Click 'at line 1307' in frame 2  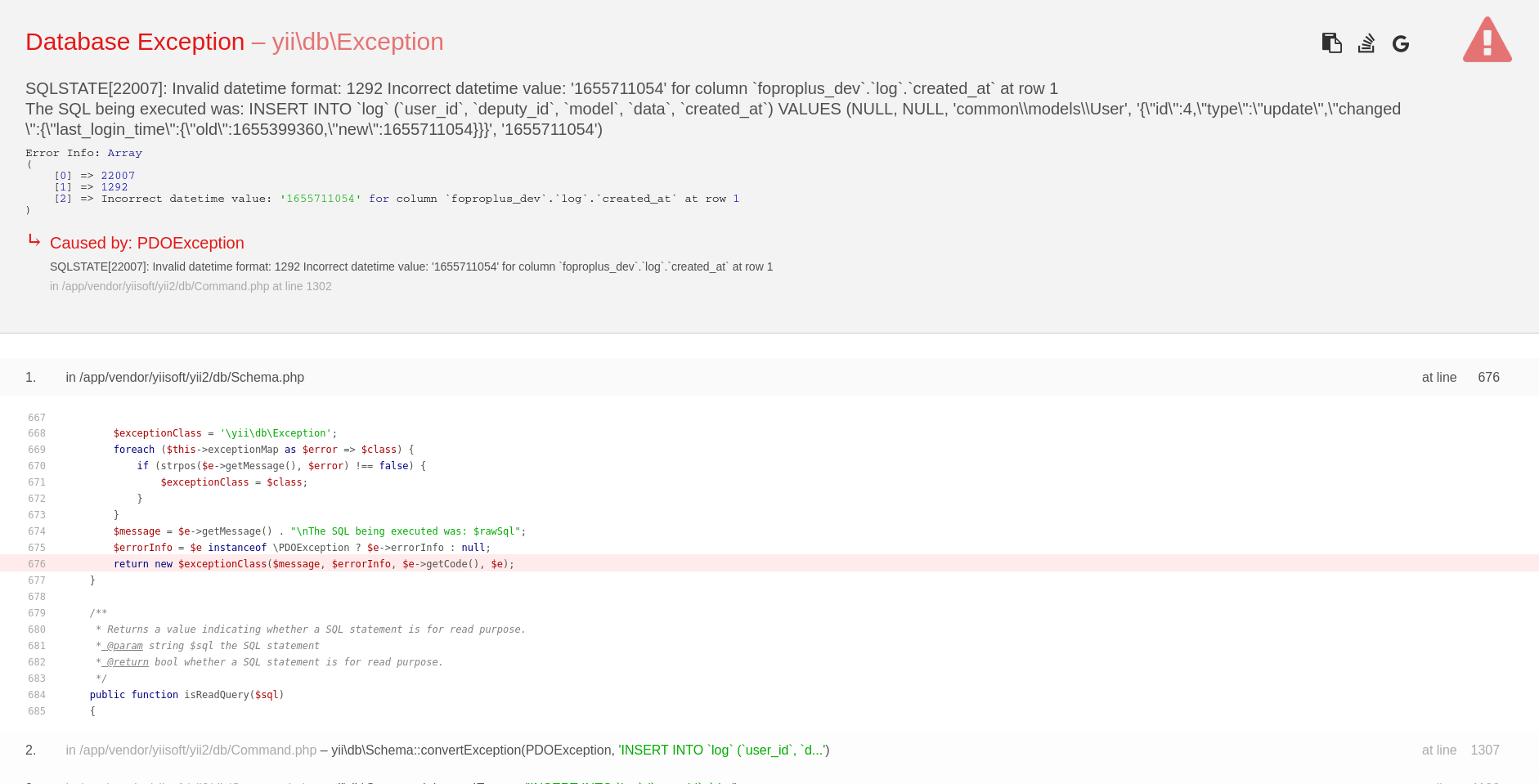pos(1460,750)
